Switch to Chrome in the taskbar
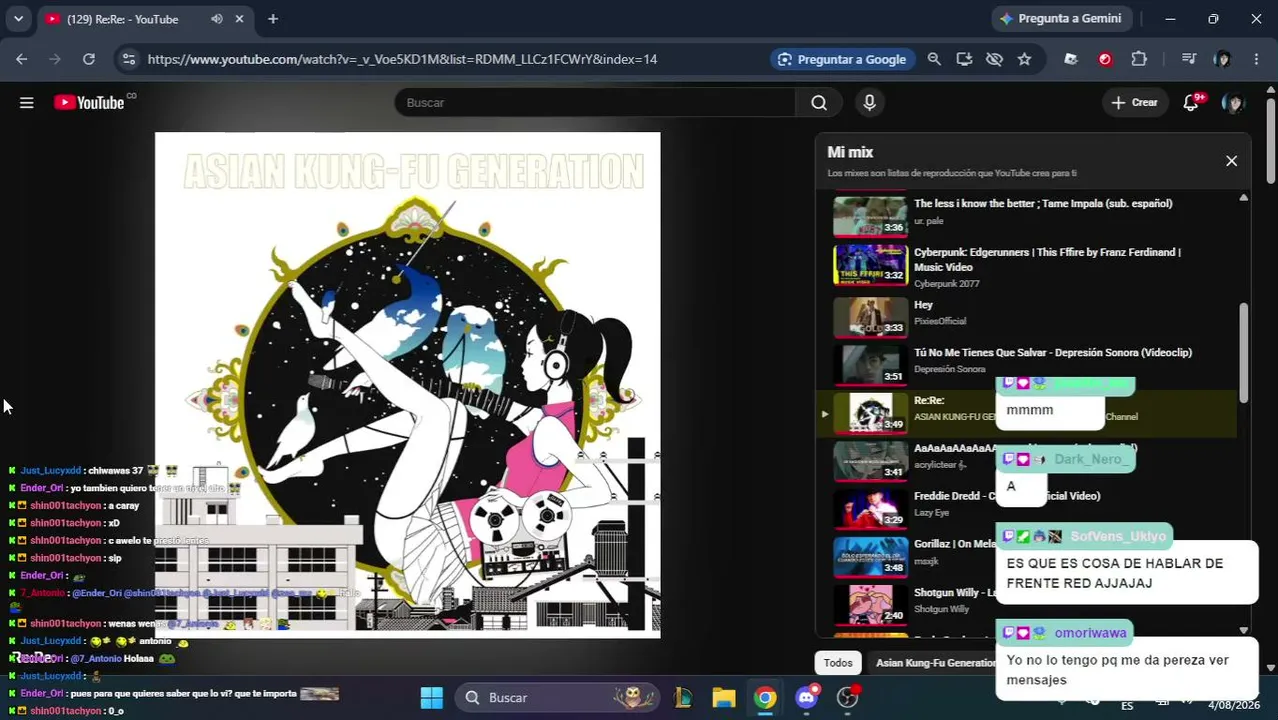Image resolution: width=1278 pixels, height=720 pixels. [x=765, y=697]
